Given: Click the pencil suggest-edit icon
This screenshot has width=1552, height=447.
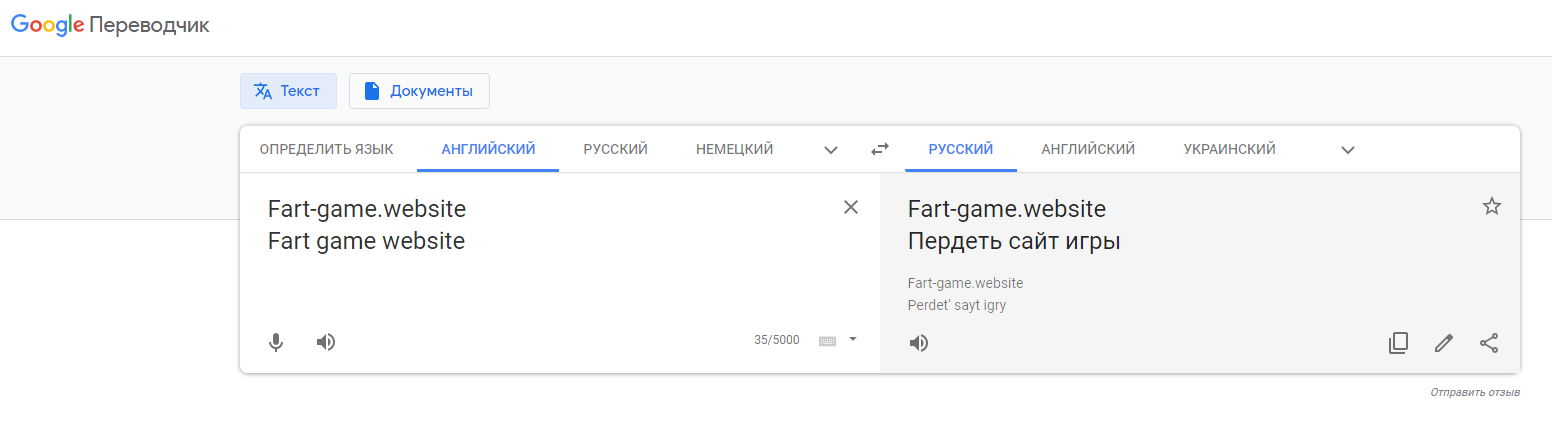Looking at the screenshot, I should [x=1443, y=343].
